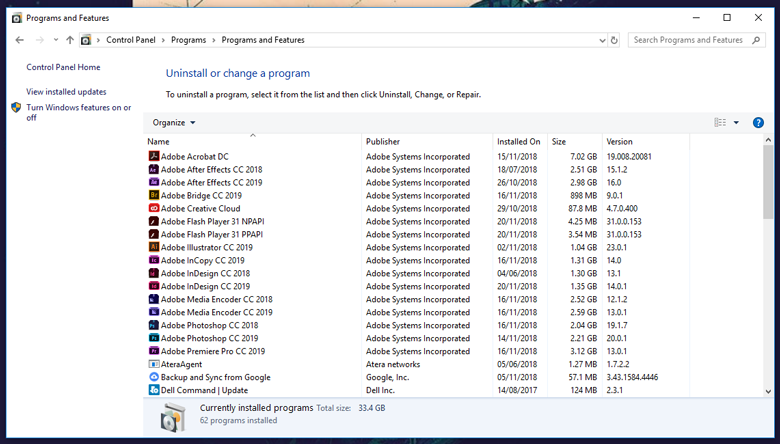Click the version 19.008.20081 cell
The height and width of the screenshot is (444, 780).
[x=629, y=156]
